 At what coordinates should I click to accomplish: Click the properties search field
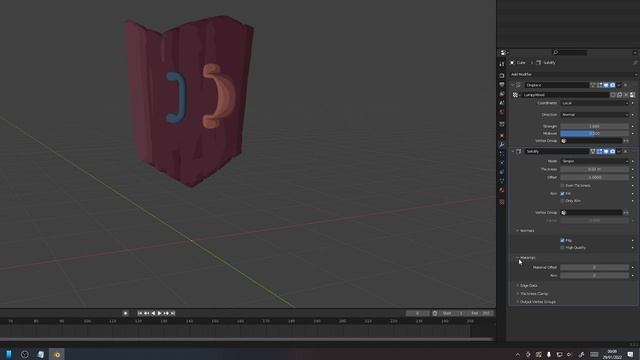point(570,52)
